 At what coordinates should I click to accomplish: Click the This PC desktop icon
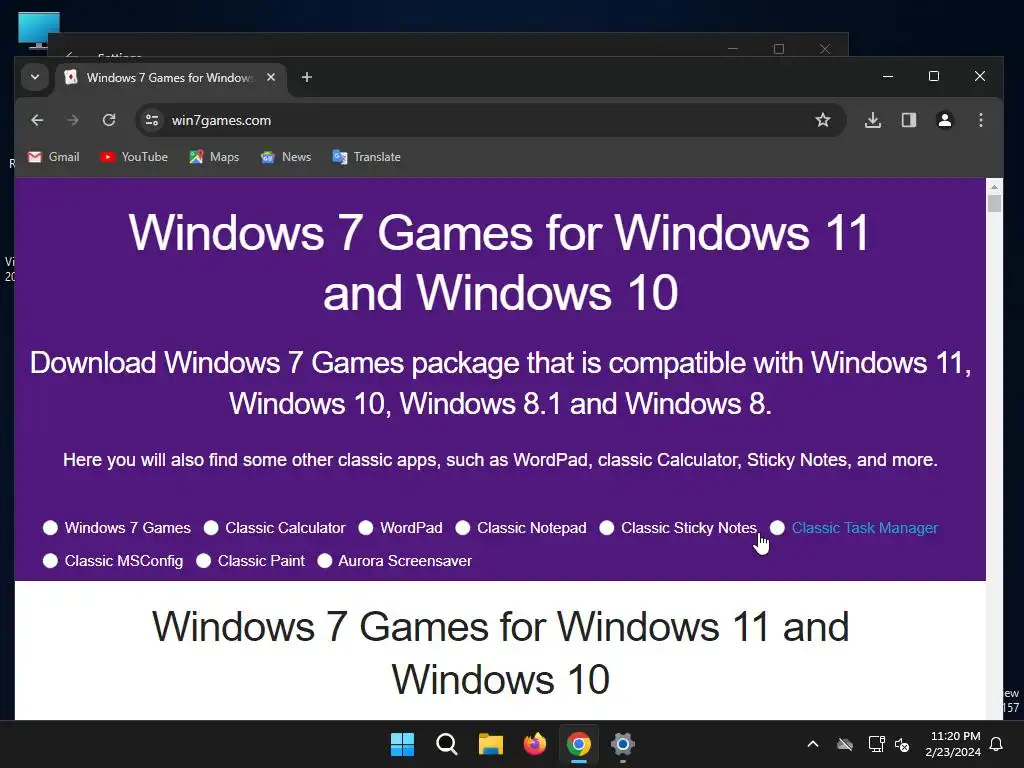pos(38,30)
